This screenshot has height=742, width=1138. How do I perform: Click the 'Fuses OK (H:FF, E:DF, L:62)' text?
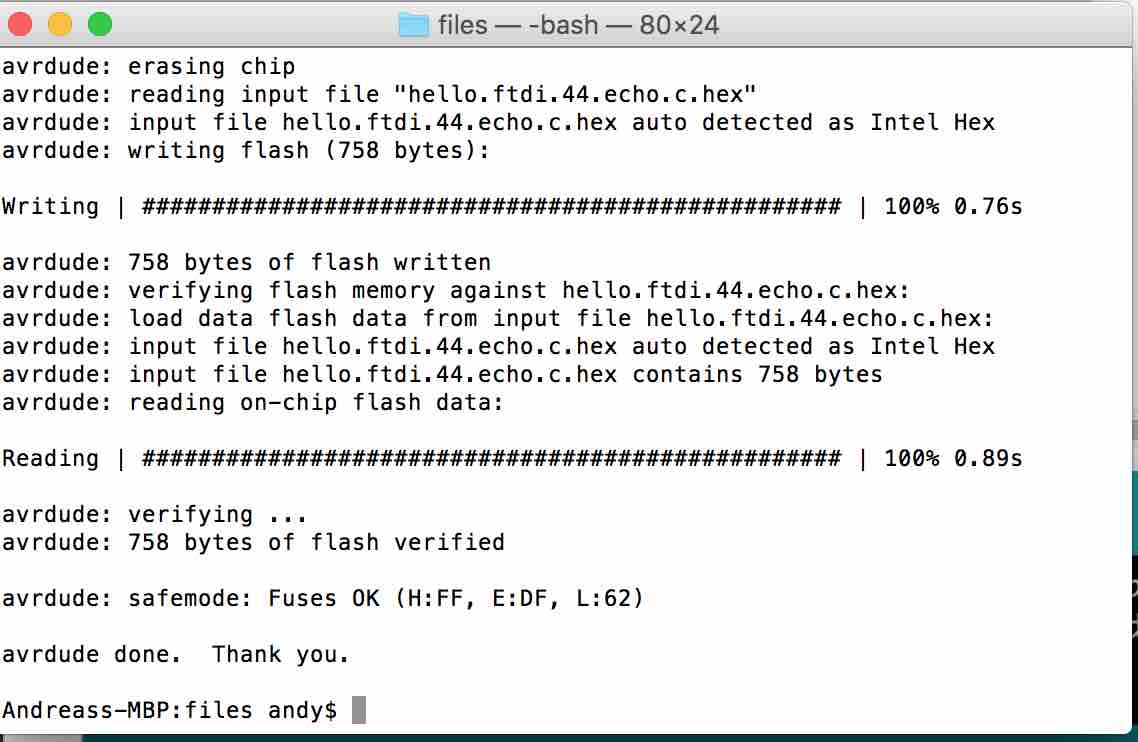pyautogui.click(x=456, y=599)
